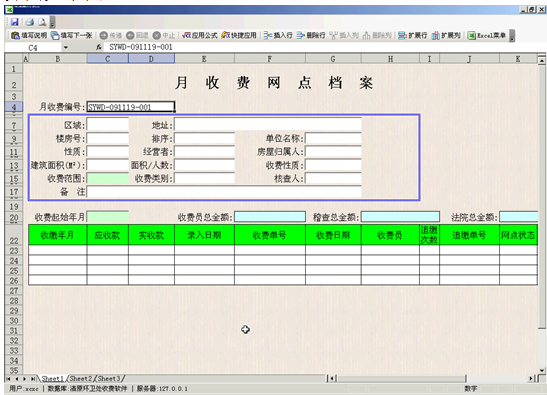Click the 地址 input field
This screenshot has height=395, width=547.
pyautogui.click(x=268, y=124)
